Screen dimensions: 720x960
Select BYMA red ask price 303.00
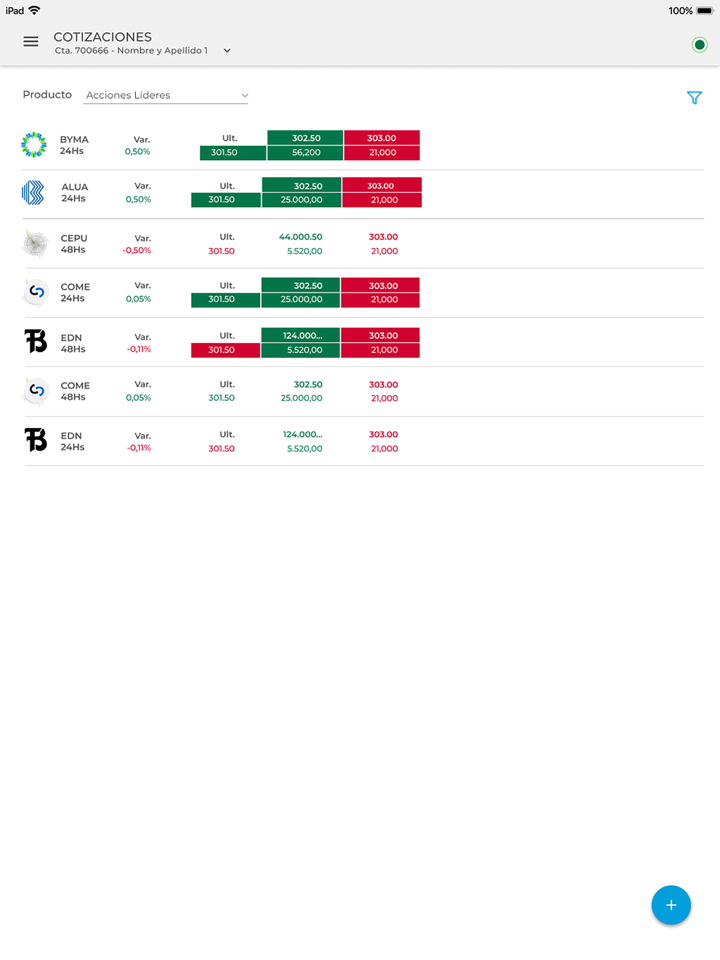coord(381,138)
